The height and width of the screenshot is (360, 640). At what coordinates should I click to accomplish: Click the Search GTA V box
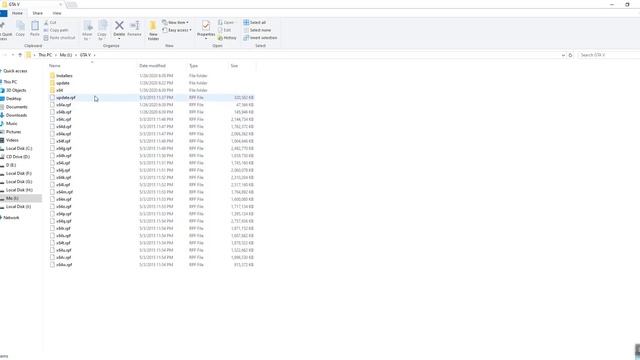[x=608, y=55]
